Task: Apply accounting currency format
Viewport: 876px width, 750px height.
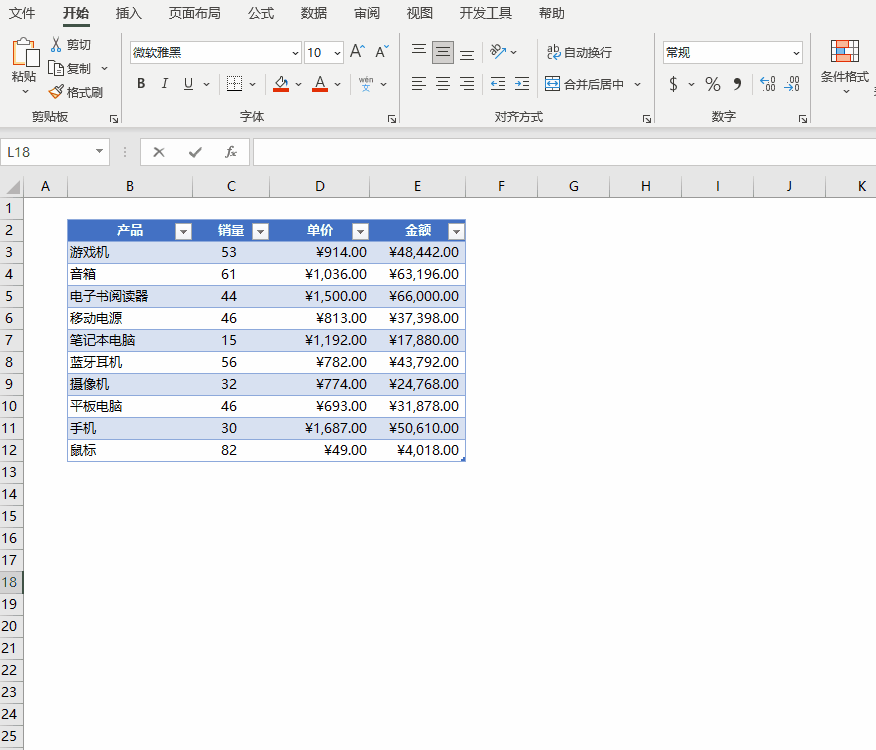Action: pyautogui.click(x=674, y=84)
